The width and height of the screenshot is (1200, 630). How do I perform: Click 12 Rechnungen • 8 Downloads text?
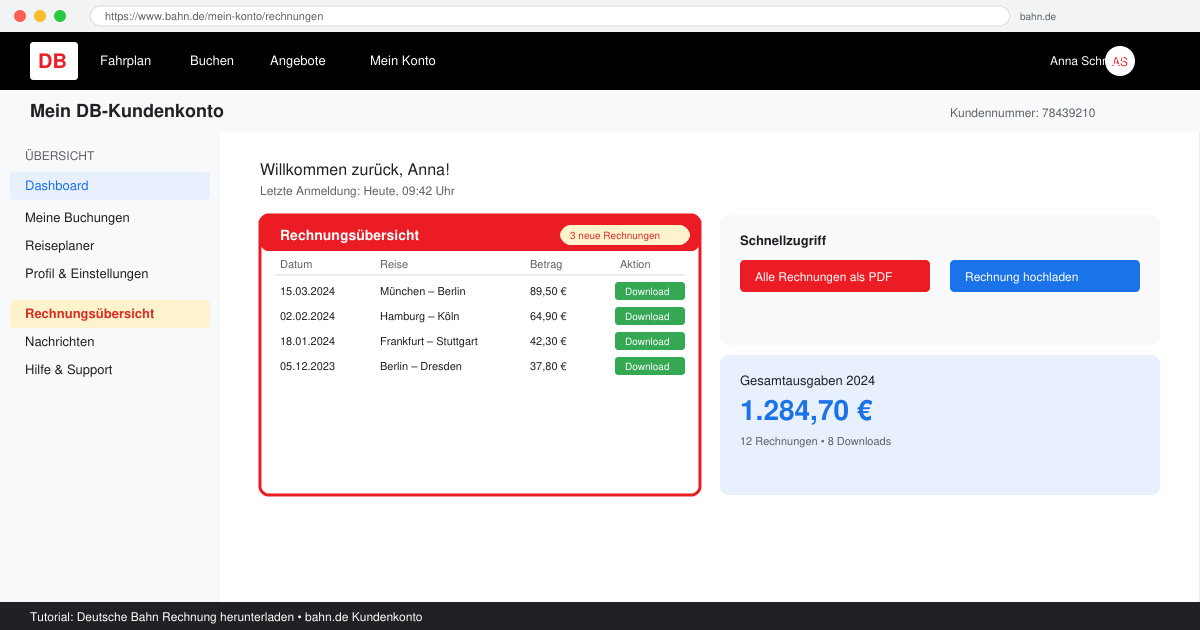pyautogui.click(x=815, y=441)
